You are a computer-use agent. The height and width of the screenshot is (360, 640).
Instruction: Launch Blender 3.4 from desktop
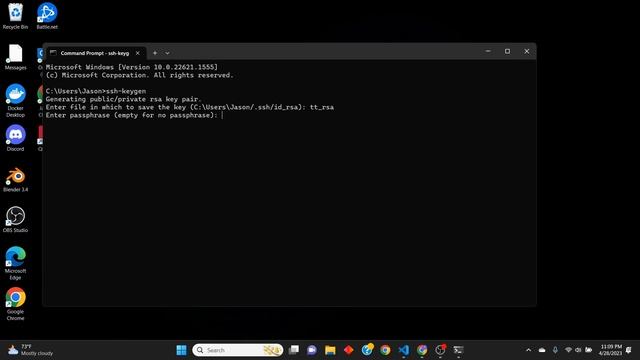pos(15,179)
